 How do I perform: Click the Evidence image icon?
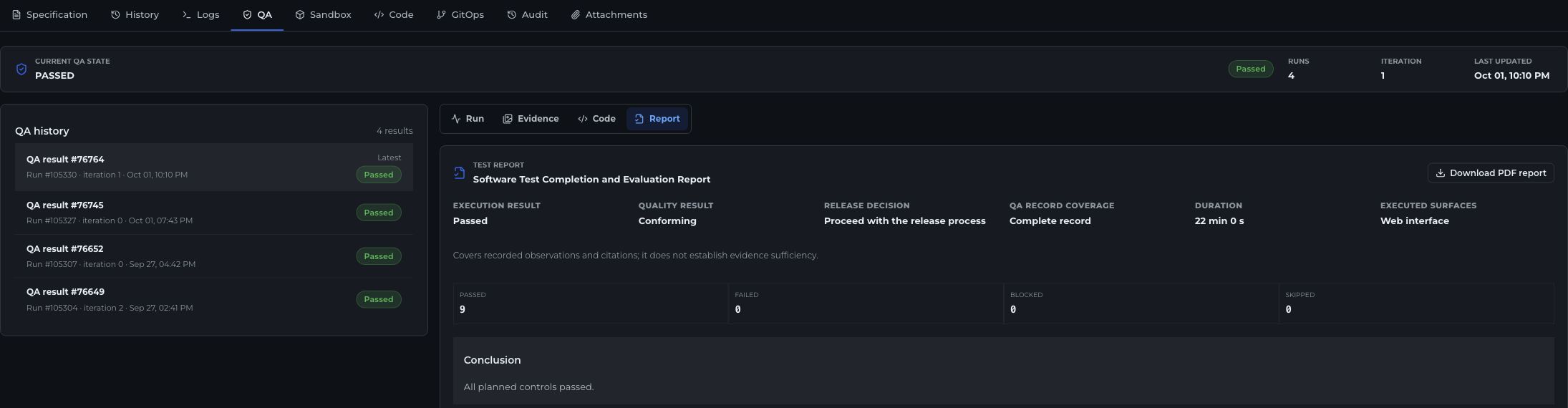pos(508,119)
